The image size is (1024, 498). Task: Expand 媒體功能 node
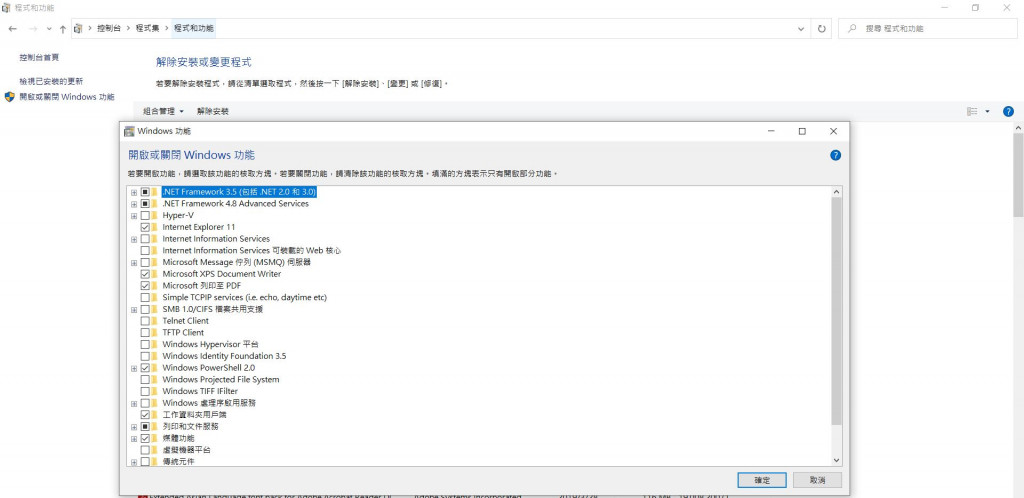pos(134,439)
